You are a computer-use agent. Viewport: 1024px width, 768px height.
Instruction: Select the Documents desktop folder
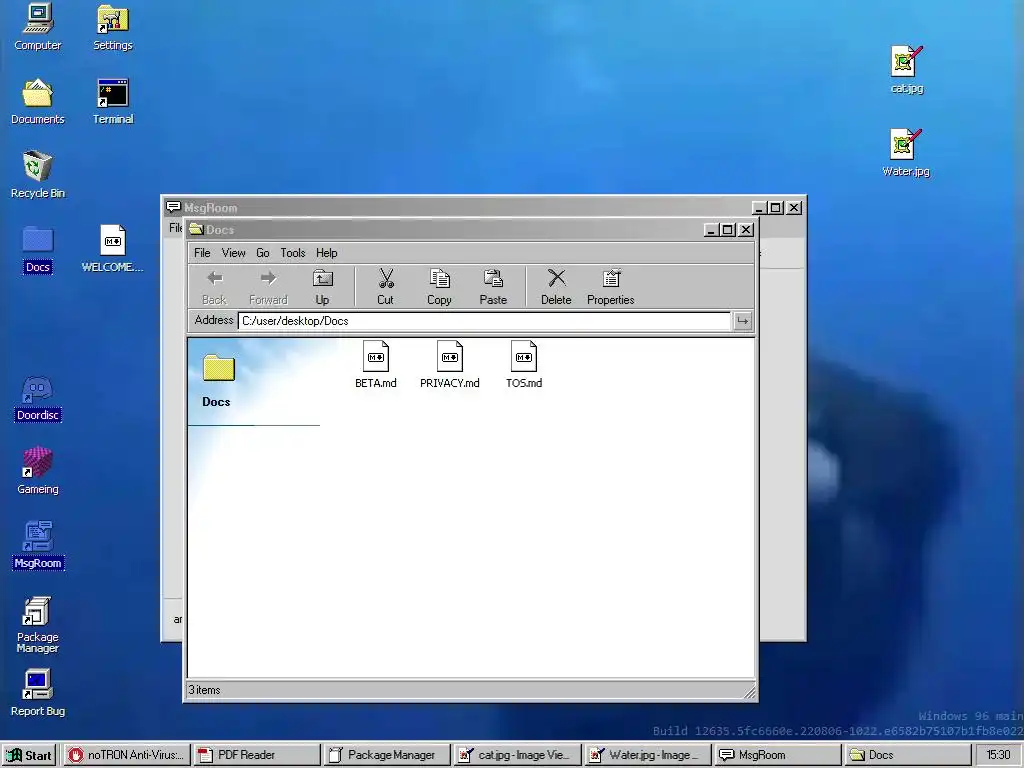[x=38, y=101]
